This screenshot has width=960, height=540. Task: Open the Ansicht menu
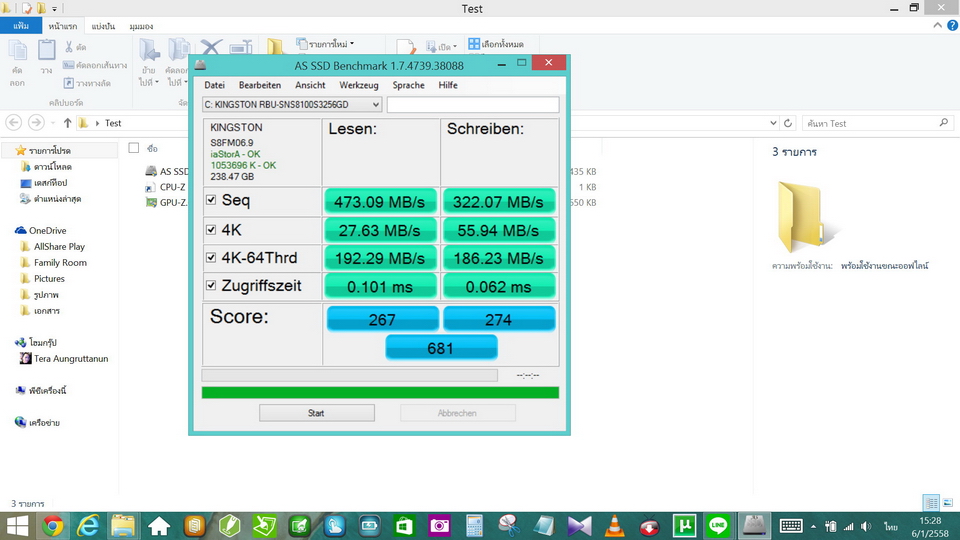point(310,85)
